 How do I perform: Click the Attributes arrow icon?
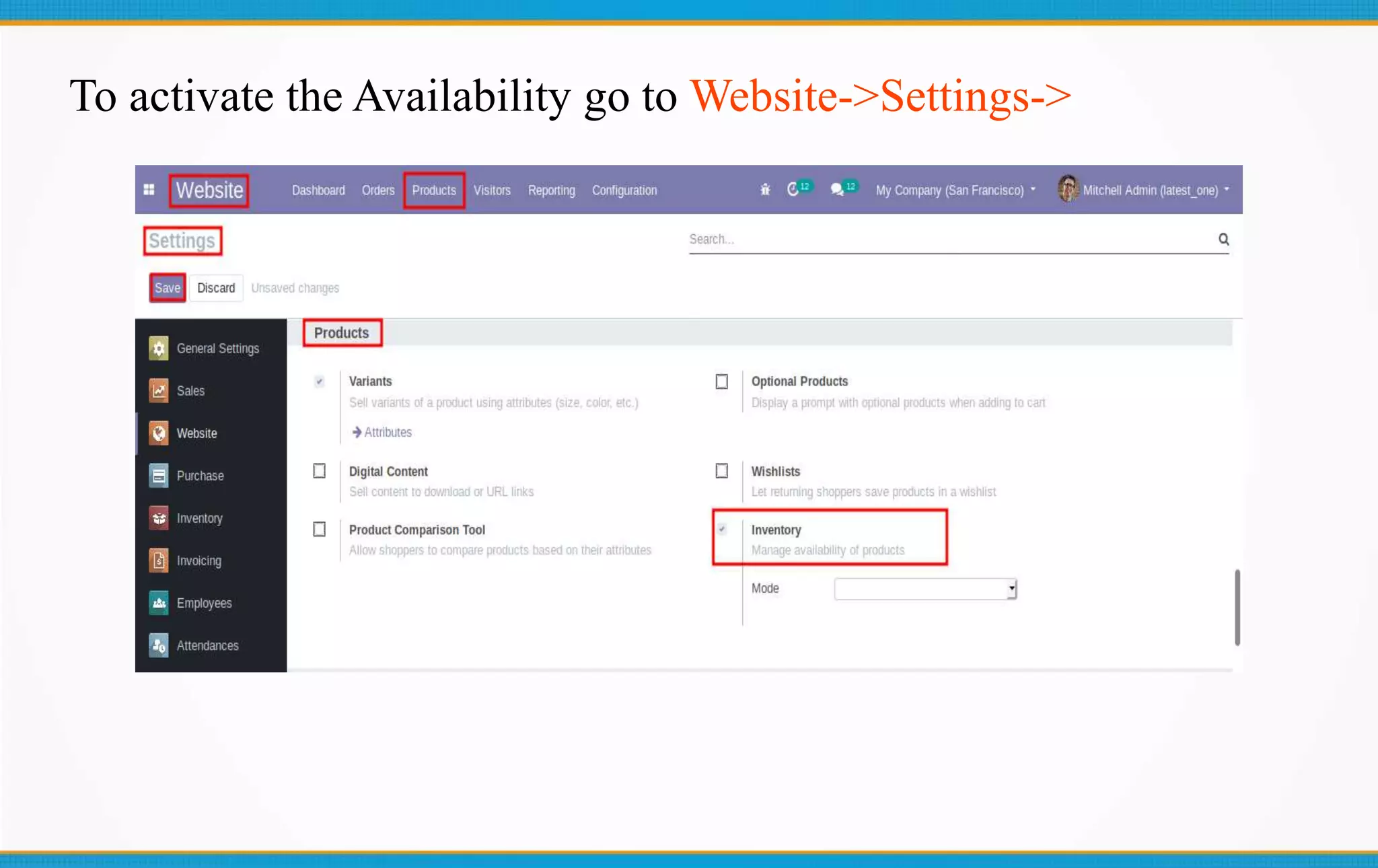coord(357,432)
